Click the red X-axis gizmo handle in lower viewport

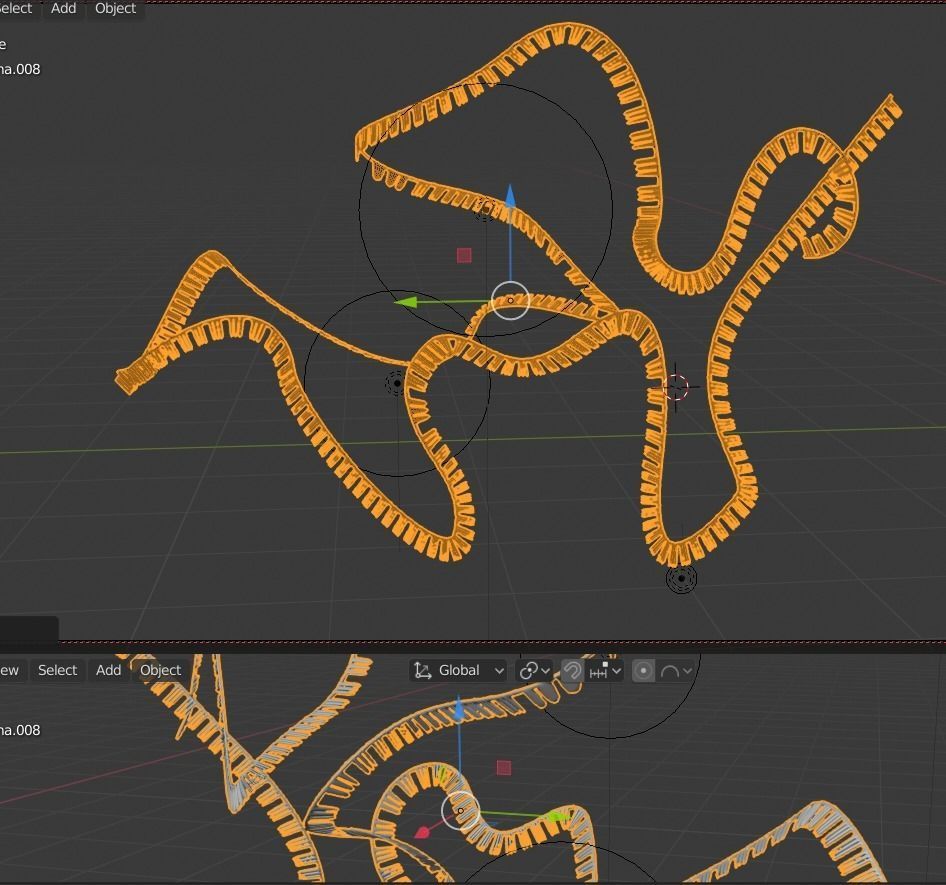422,833
